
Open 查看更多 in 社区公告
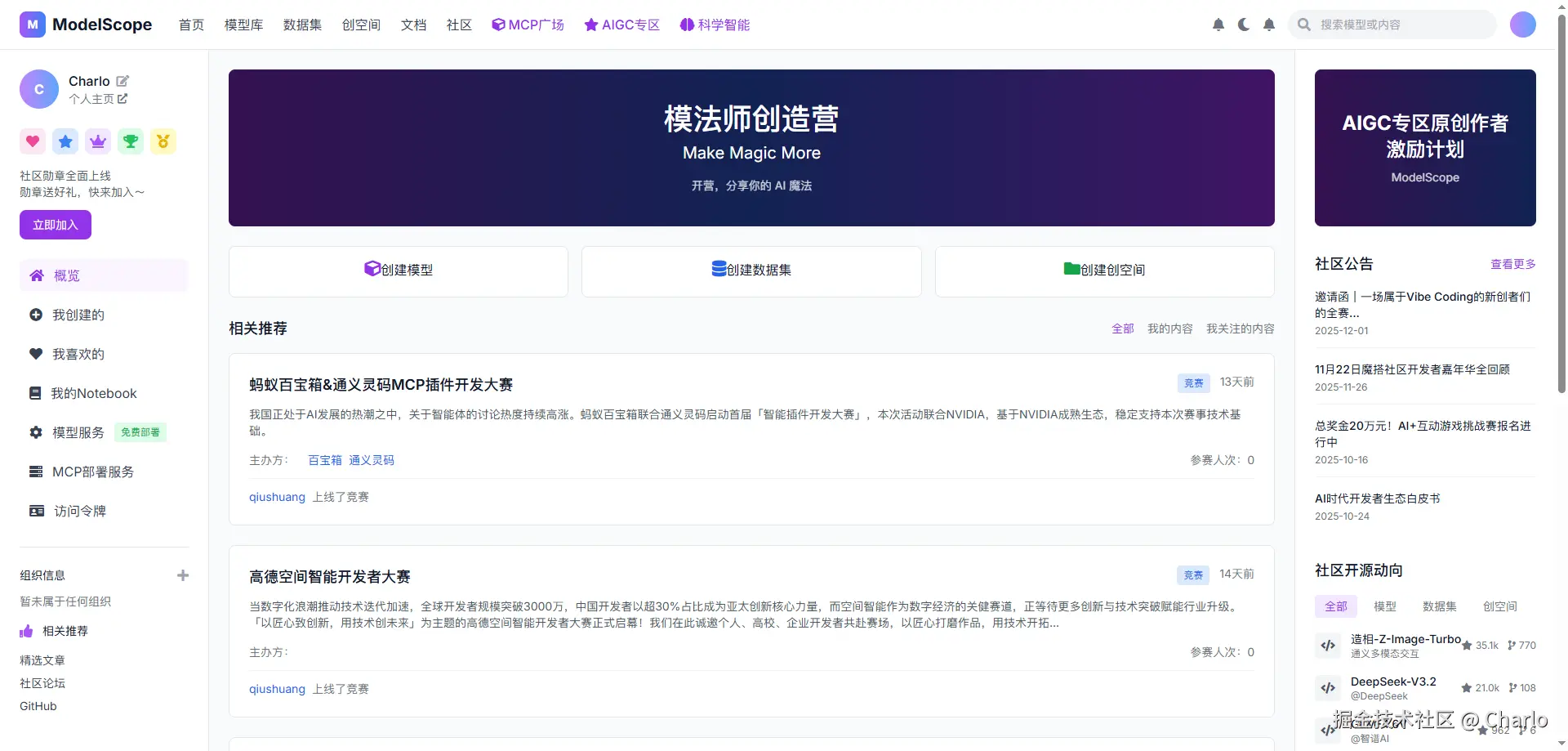coord(1513,264)
